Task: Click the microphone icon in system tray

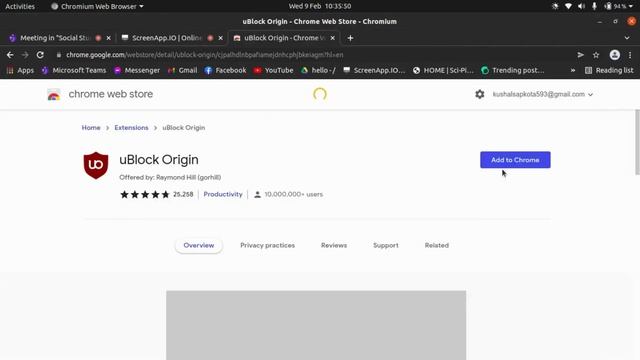Action: [594, 6]
